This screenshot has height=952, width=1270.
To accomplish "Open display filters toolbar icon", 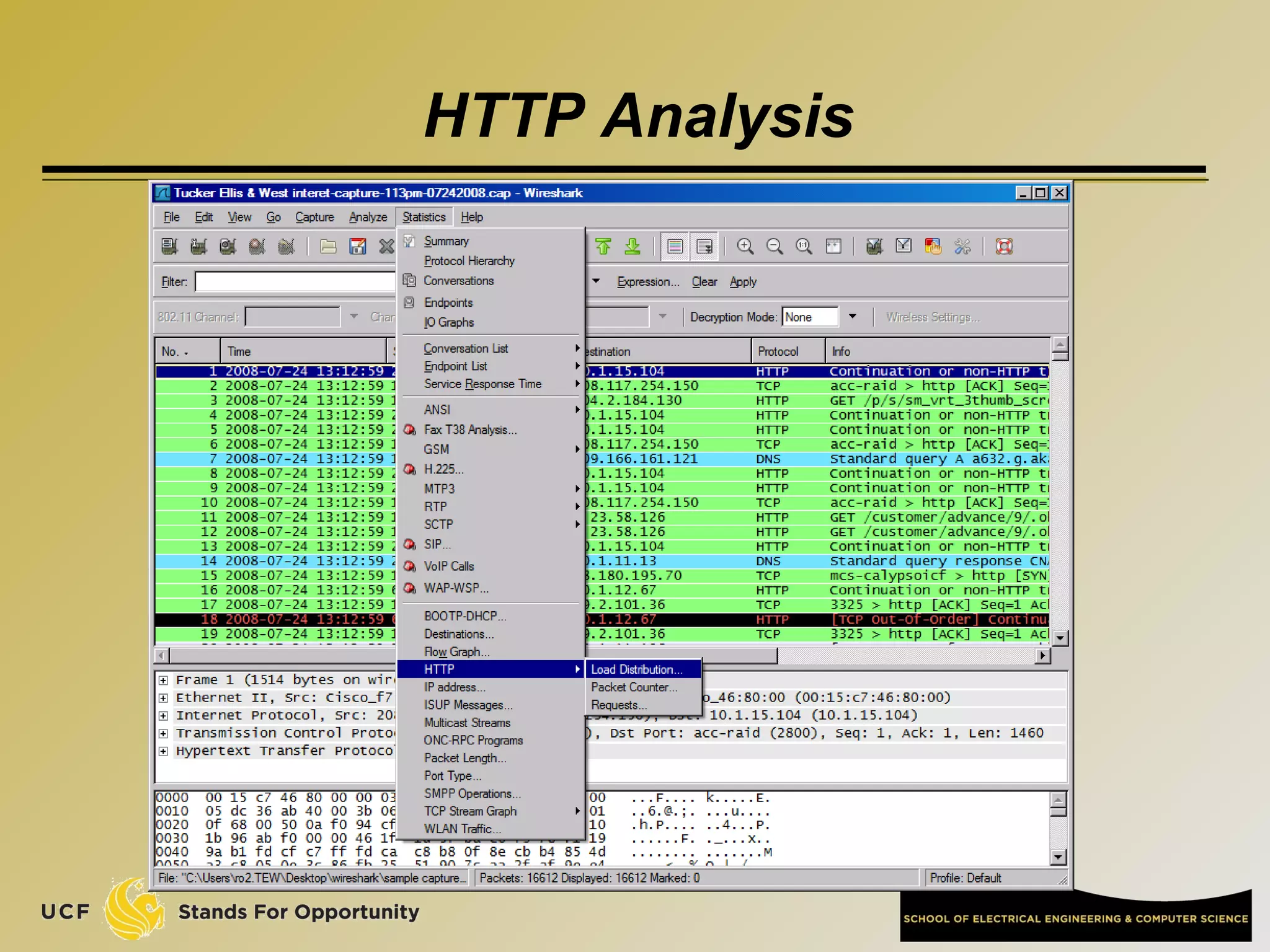I will 904,247.
